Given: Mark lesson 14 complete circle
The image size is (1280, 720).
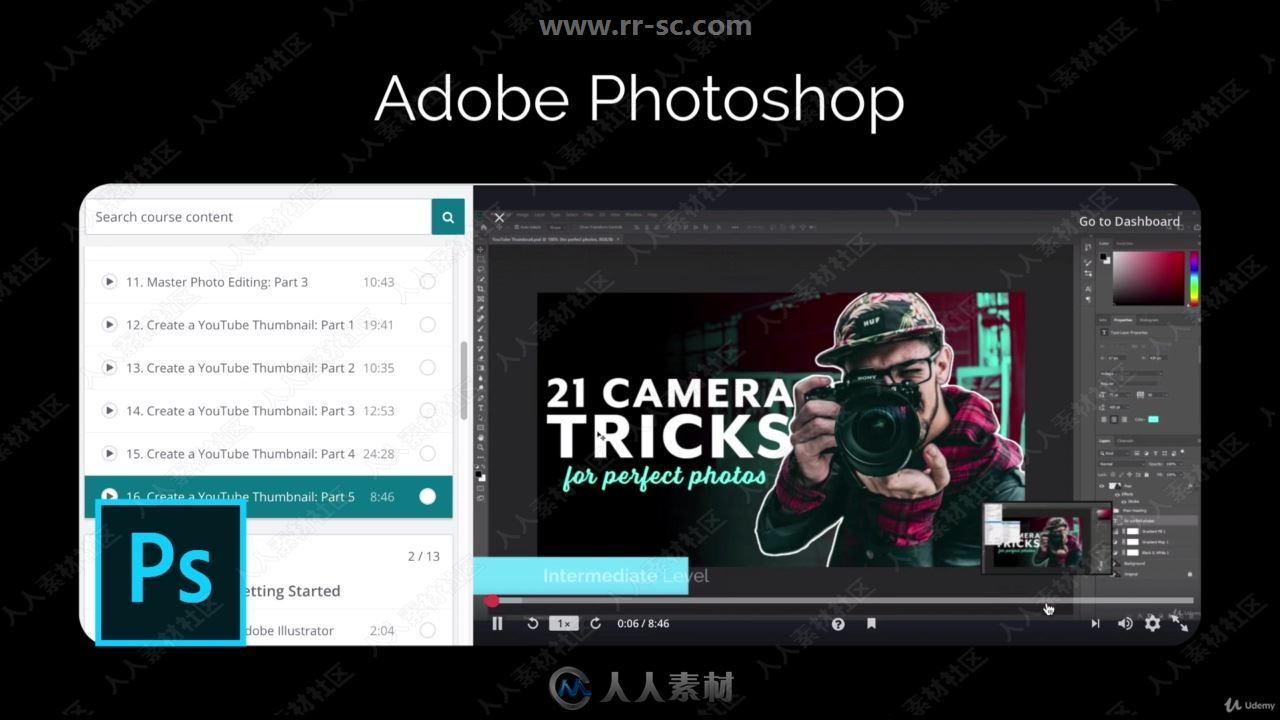Looking at the screenshot, I should [x=427, y=411].
